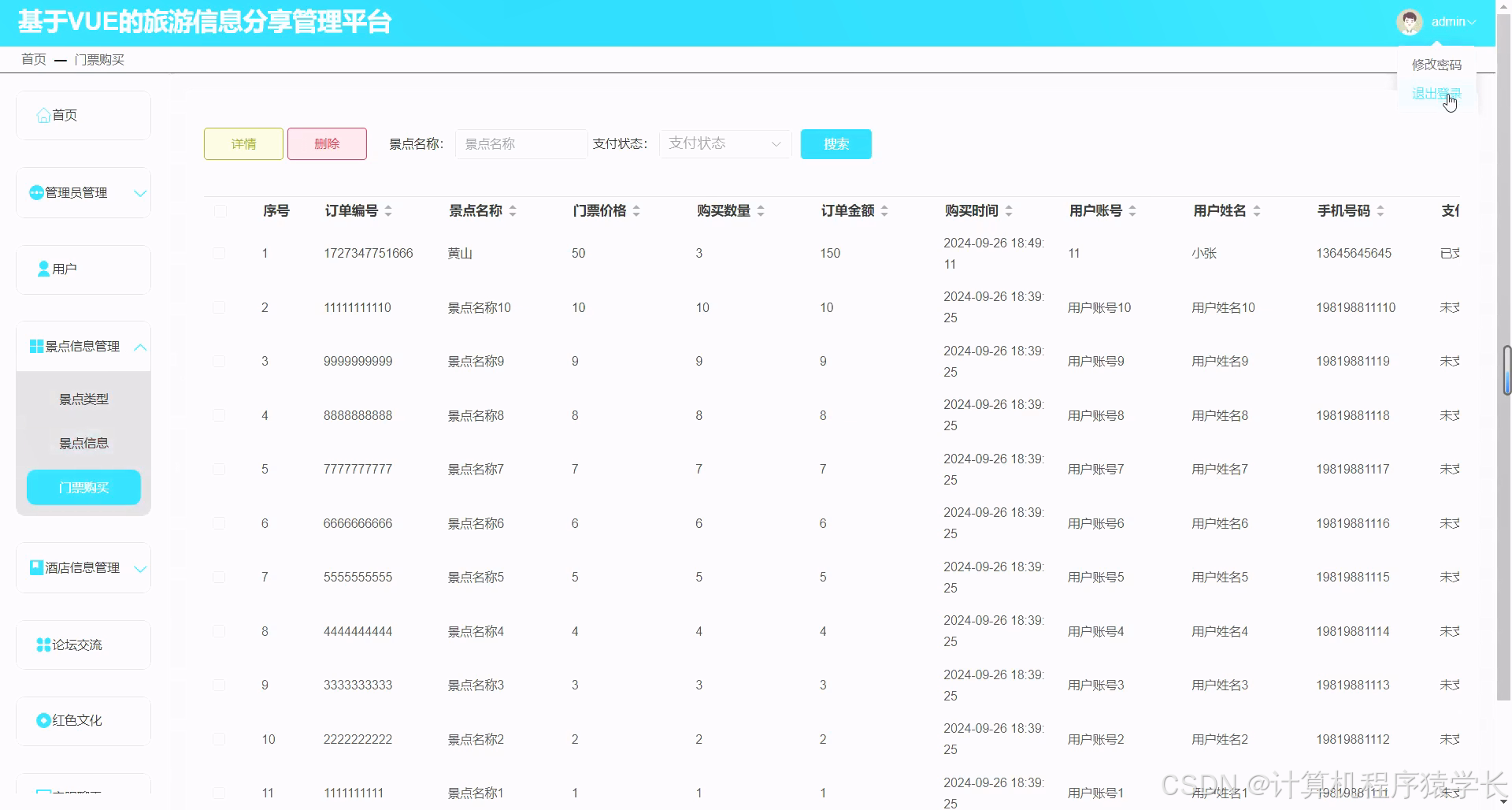Collapse the 景点信息管理 section chevron

point(140,347)
